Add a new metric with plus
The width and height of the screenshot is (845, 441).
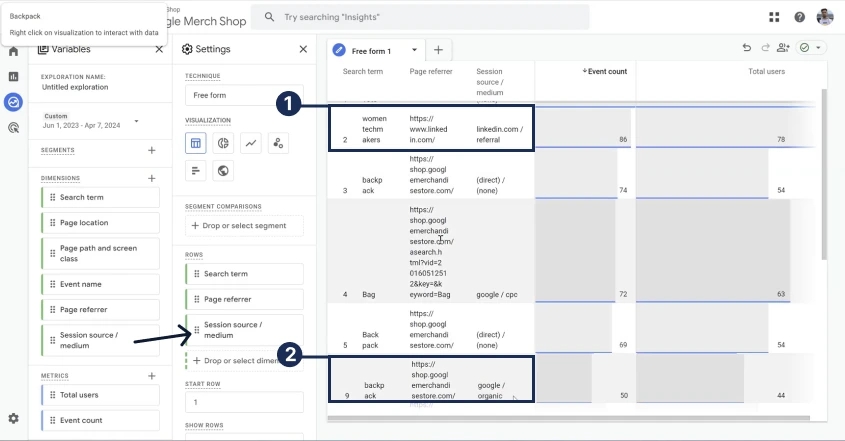(151, 376)
